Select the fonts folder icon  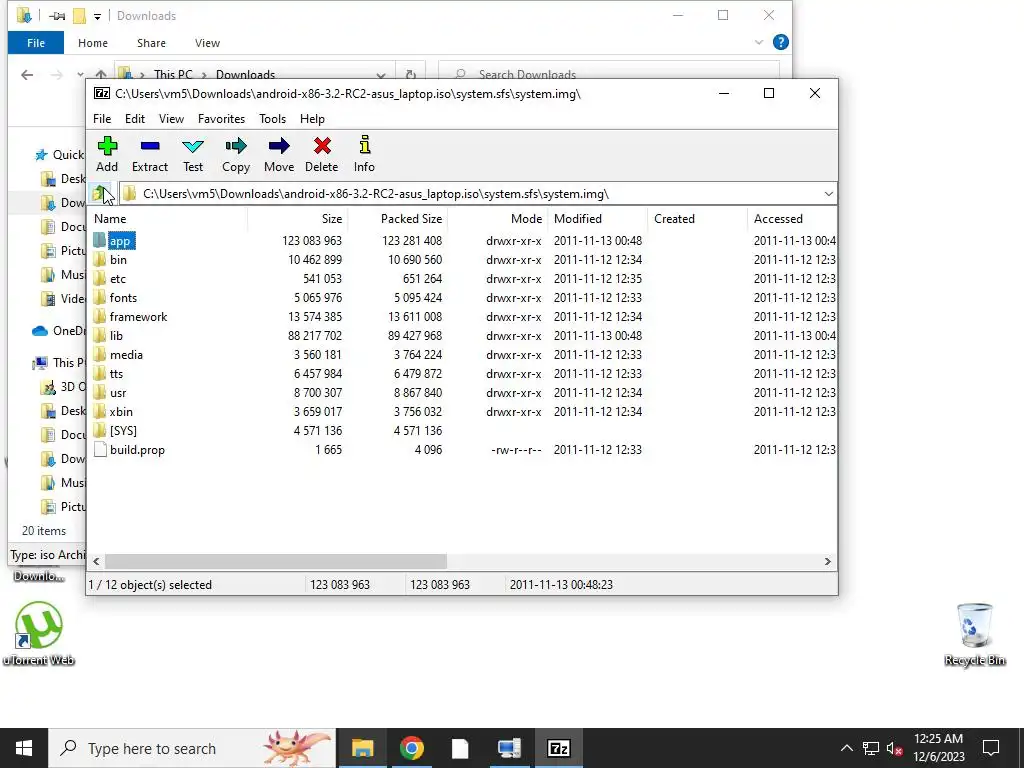coord(99,297)
